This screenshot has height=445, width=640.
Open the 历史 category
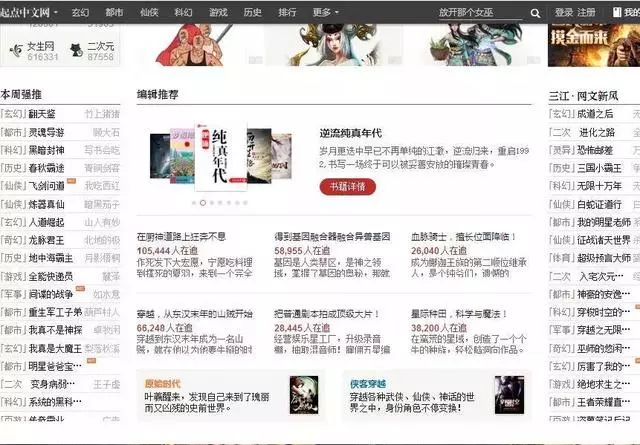point(252,13)
